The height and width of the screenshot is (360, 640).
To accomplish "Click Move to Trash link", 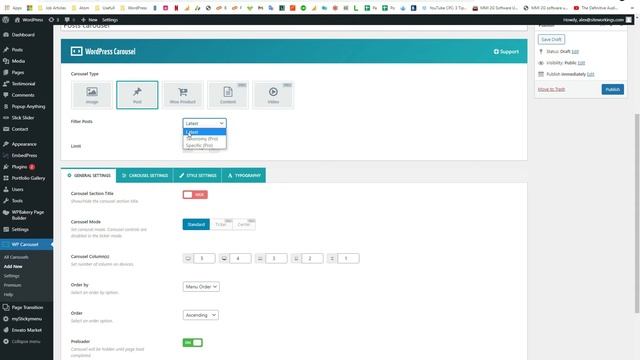I will tap(551, 89).
